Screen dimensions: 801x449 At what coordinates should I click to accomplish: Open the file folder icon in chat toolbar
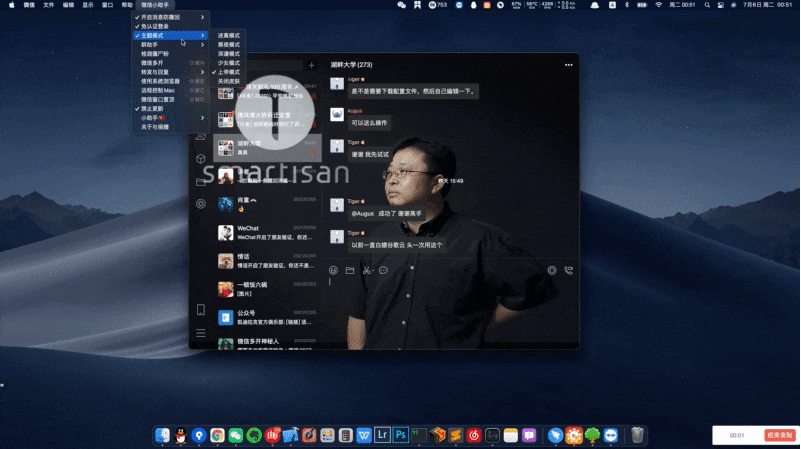(x=350, y=270)
